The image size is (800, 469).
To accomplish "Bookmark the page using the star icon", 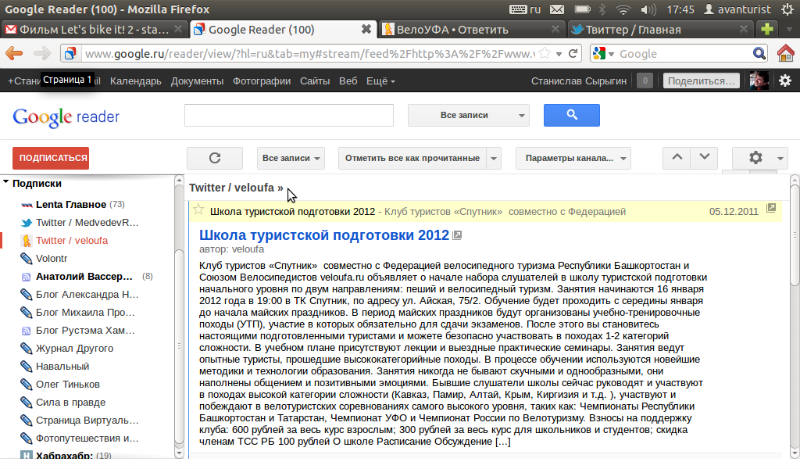I will pos(545,53).
